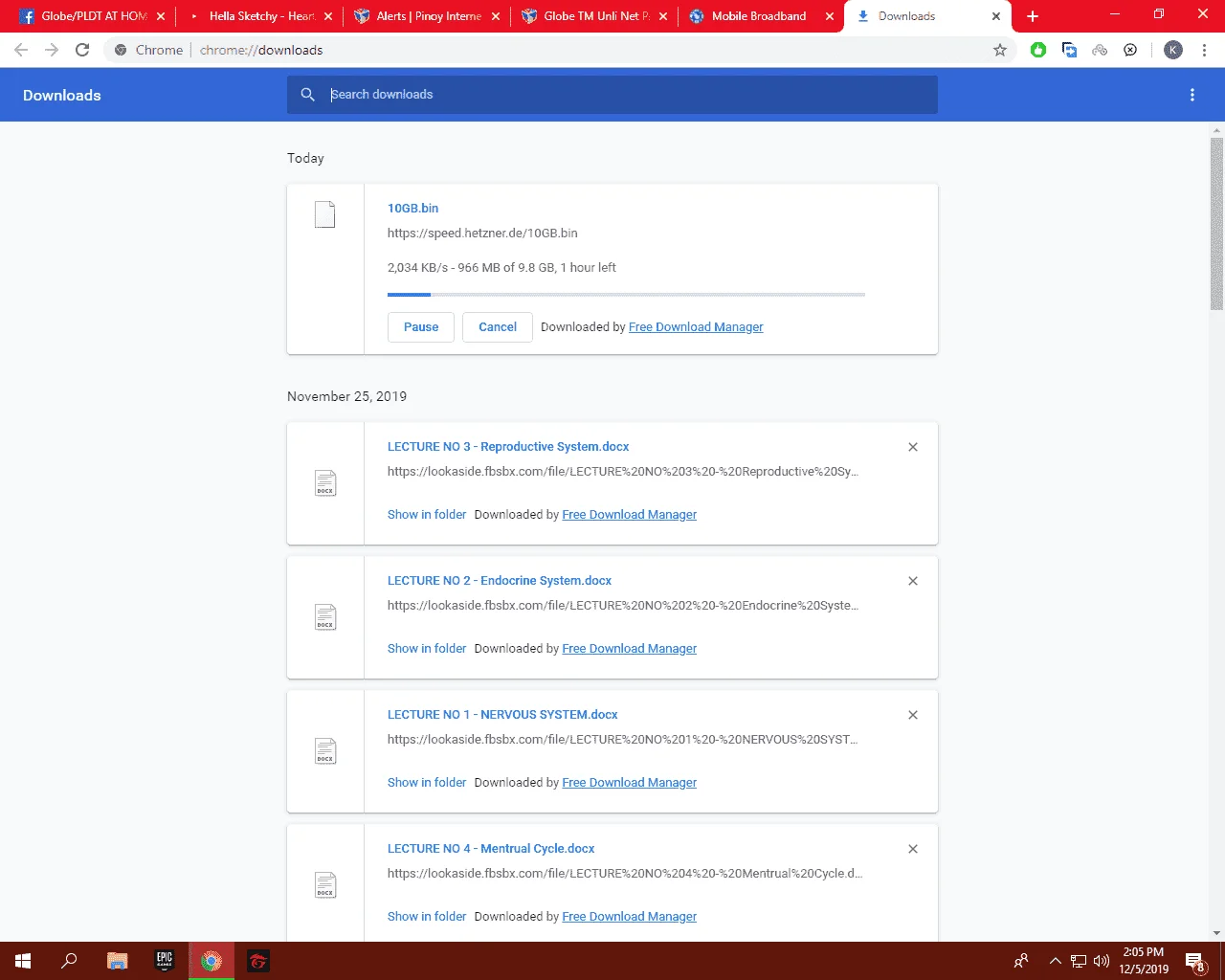
Task: Click the 10GB.bin download progress bar
Action: tap(626, 295)
